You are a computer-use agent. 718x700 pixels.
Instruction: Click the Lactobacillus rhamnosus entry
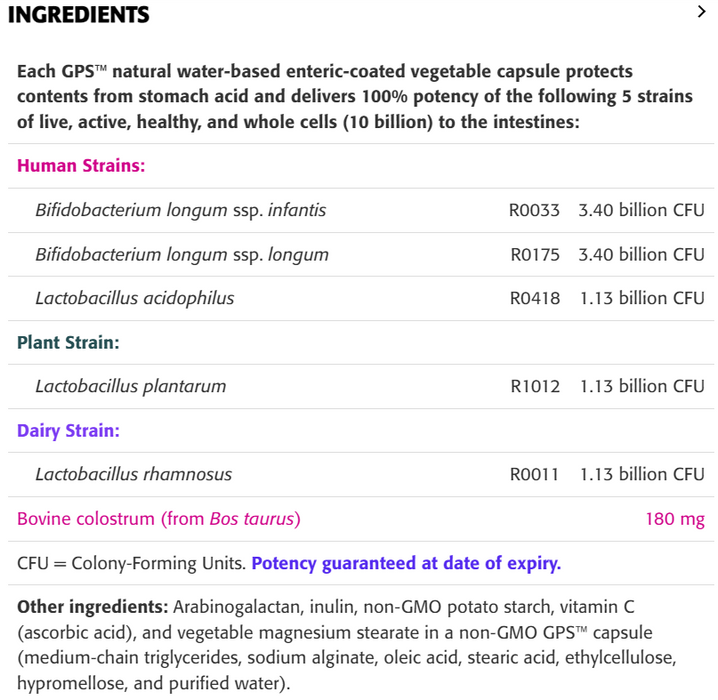pyautogui.click(x=133, y=474)
